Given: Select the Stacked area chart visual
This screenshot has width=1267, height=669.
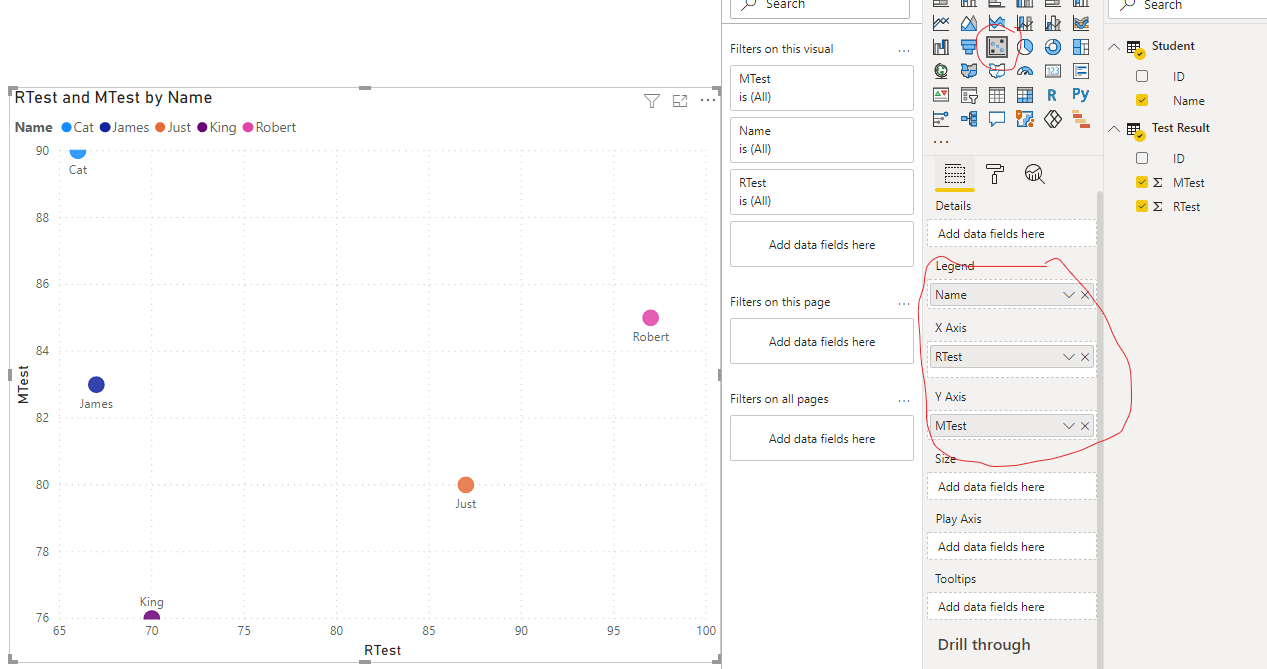Looking at the screenshot, I should click(997, 22).
